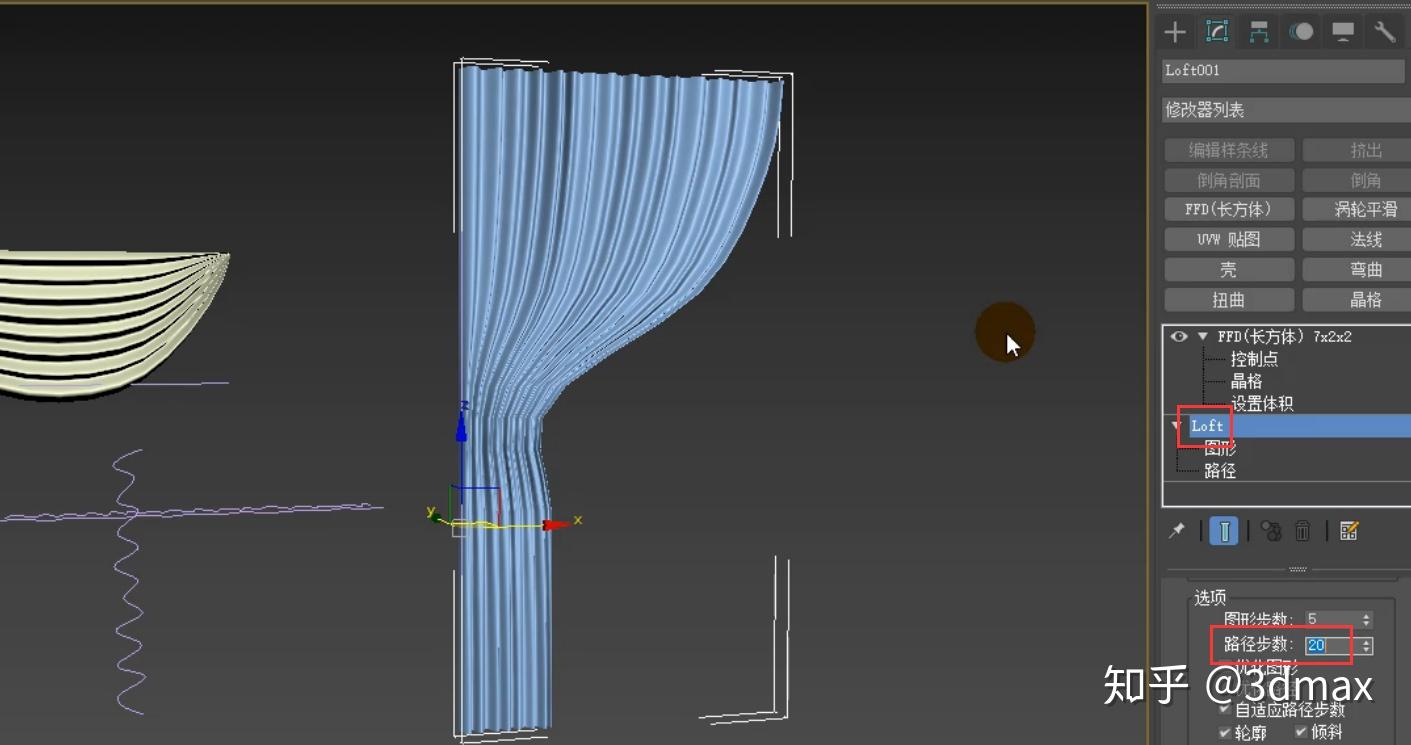
Task: Click make unique icon
Action: pos(1271,530)
